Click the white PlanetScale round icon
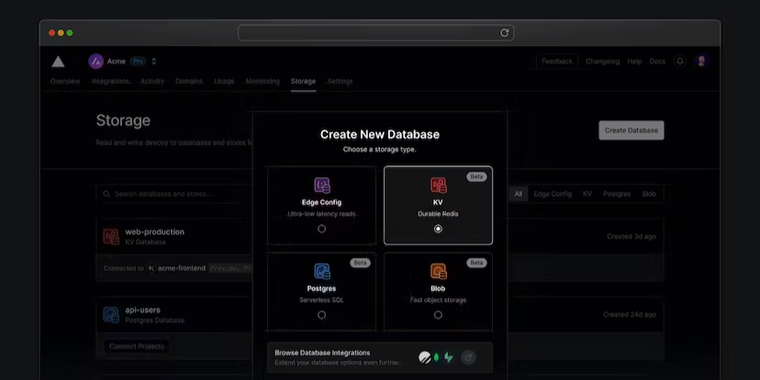This screenshot has width=760, height=380. click(x=425, y=358)
